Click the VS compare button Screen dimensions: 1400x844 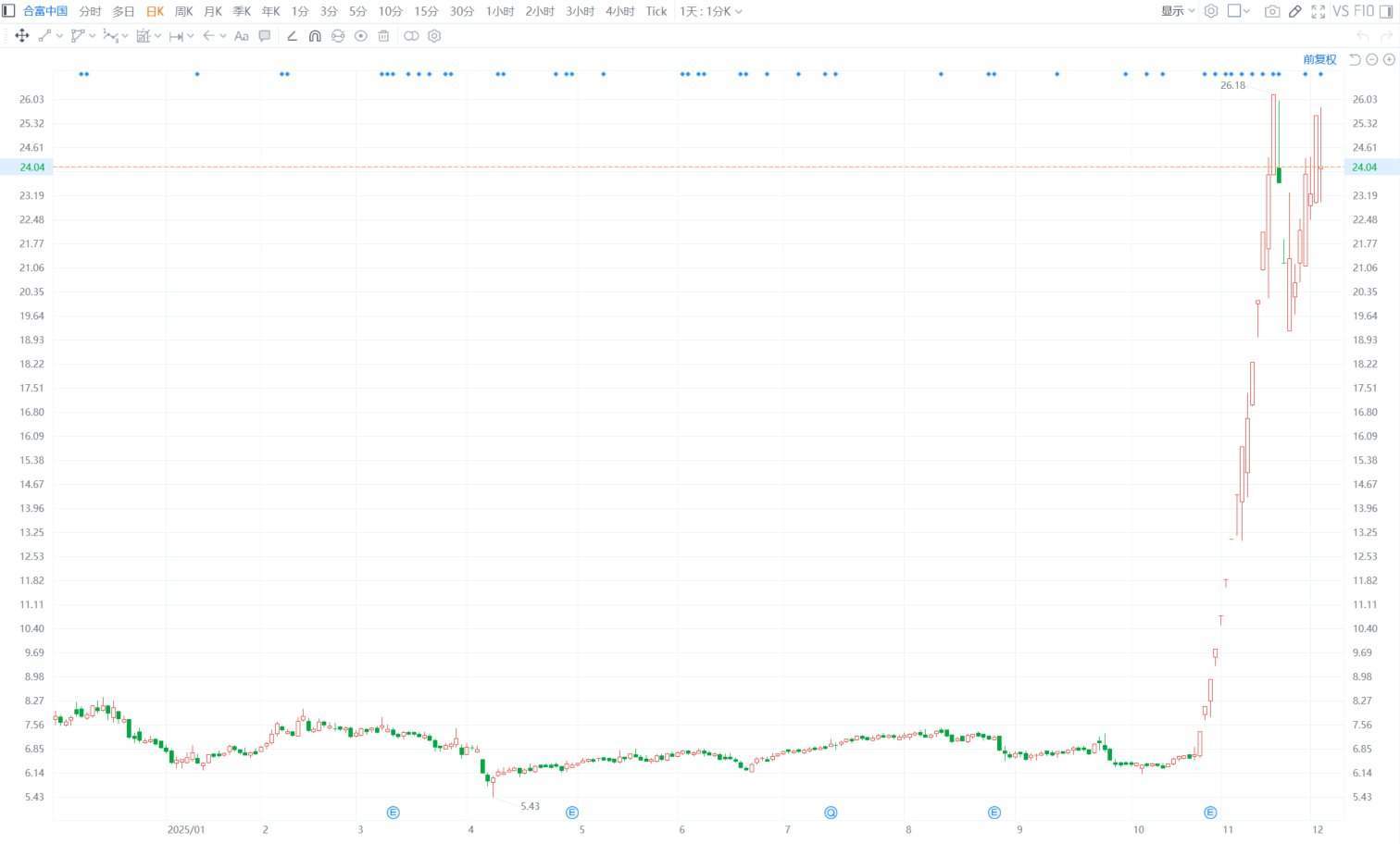(1340, 11)
